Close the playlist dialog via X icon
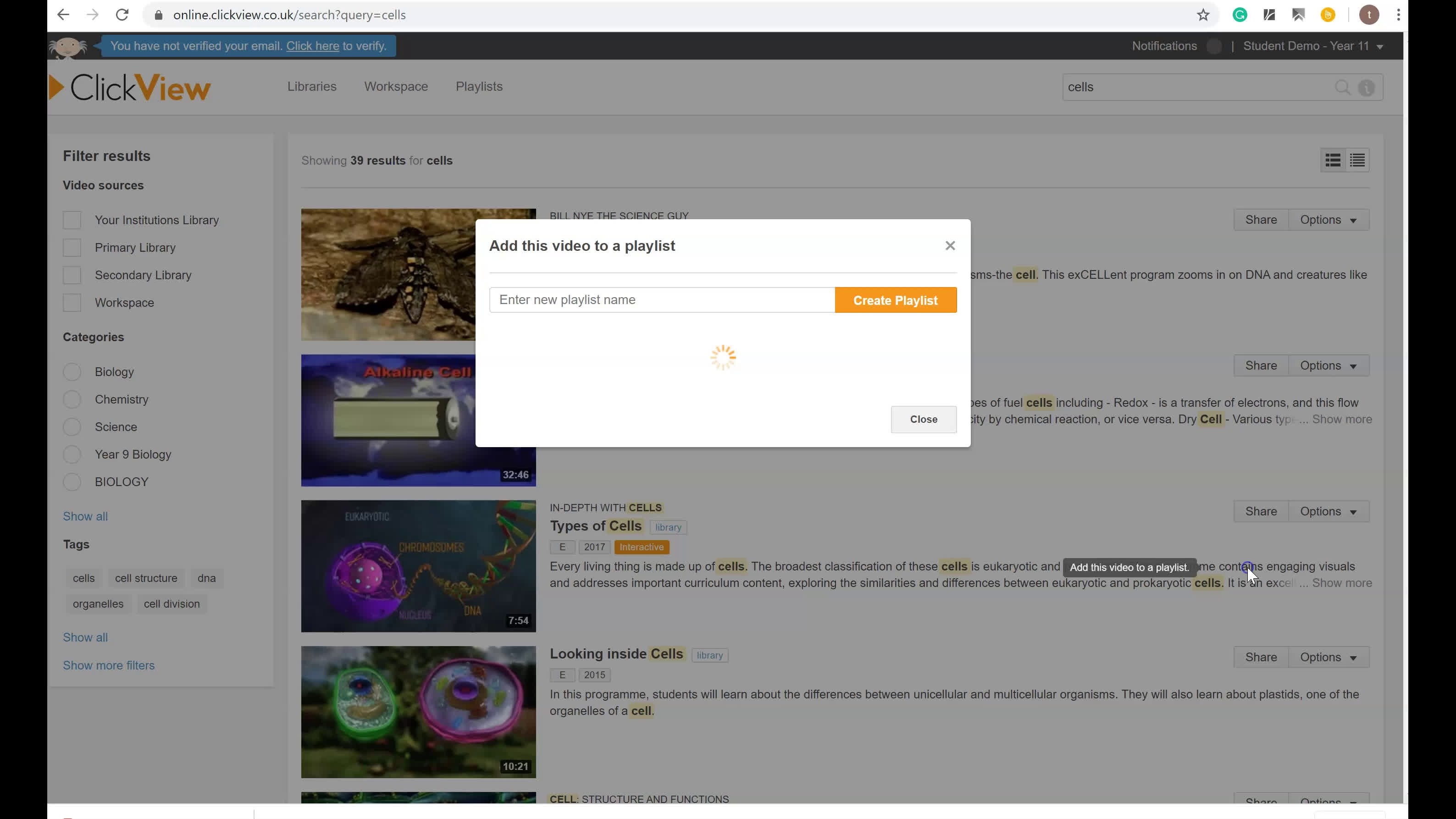Viewport: 1456px width, 819px height. click(x=950, y=245)
